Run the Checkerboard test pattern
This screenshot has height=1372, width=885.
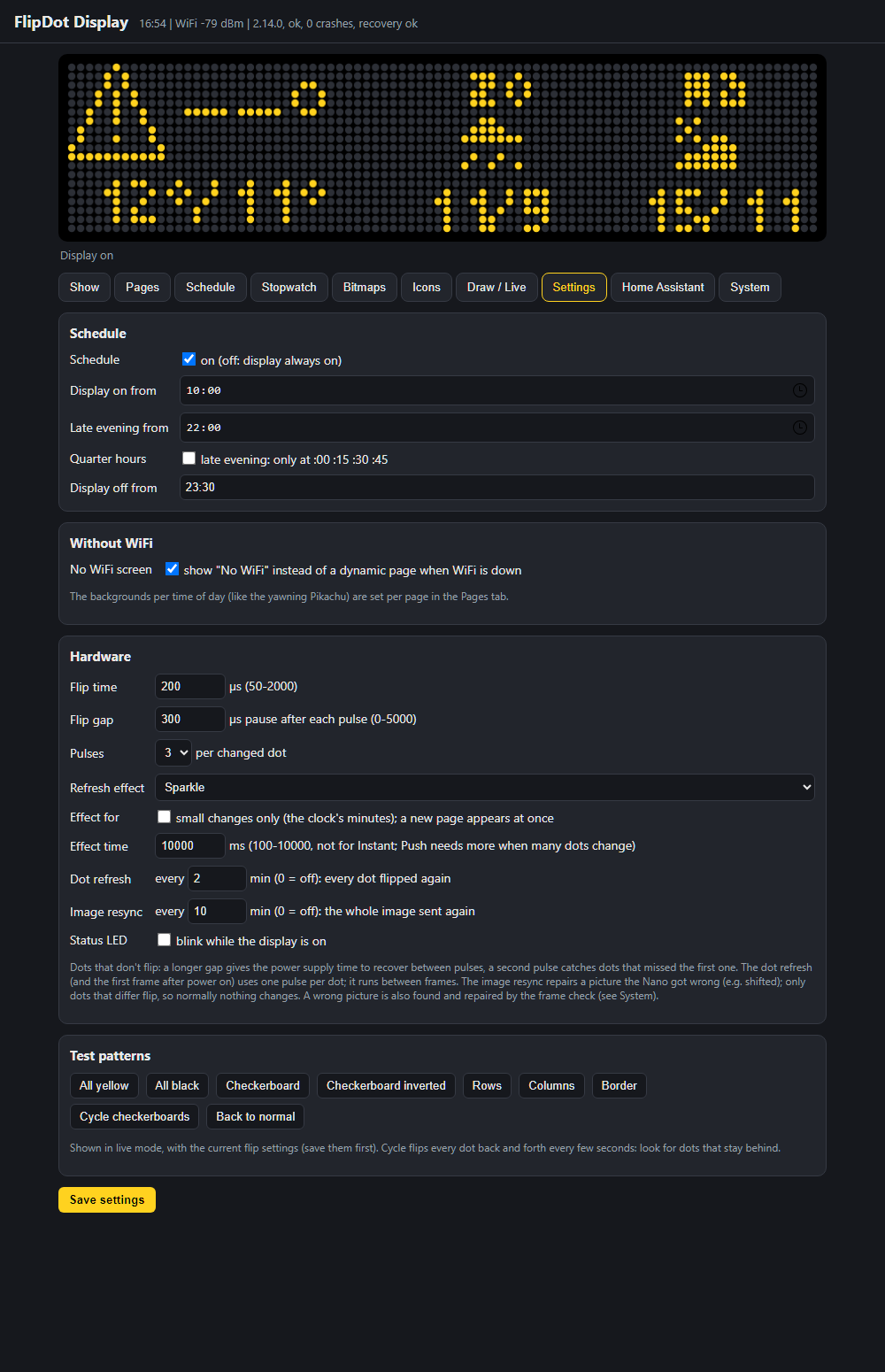pyautogui.click(x=263, y=1085)
